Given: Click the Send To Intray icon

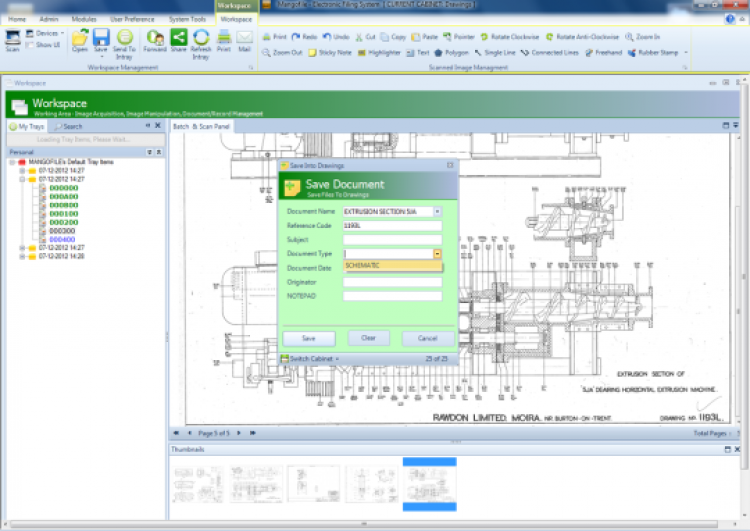Looking at the screenshot, I should click(x=124, y=39).
